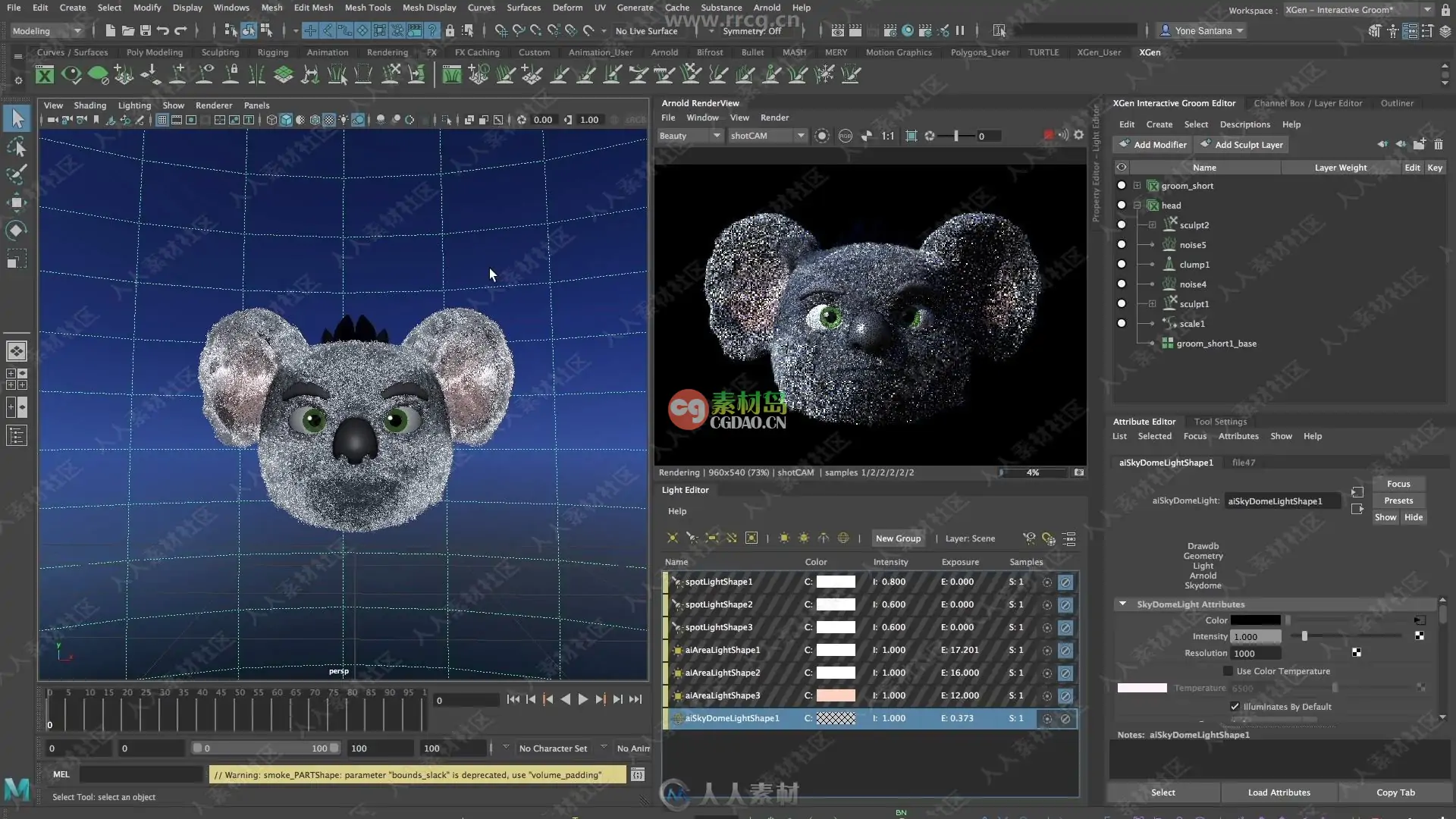
Task: Click the XGen shelf first icon
Action: point(45,74)
